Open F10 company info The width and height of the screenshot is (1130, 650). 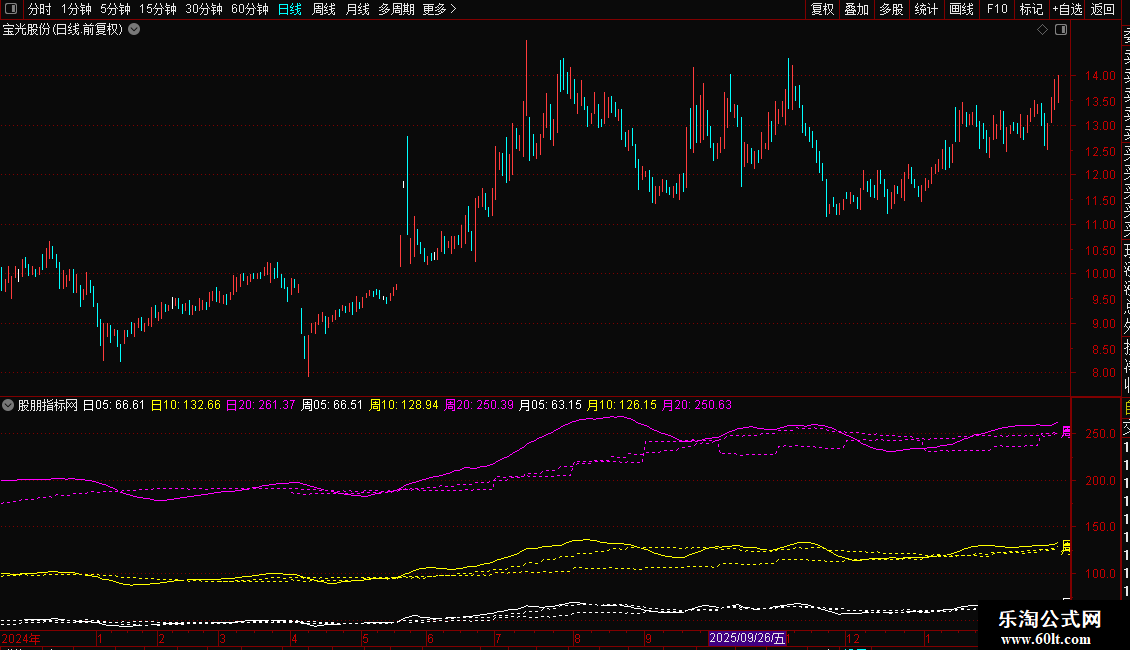tap(997, 9)
